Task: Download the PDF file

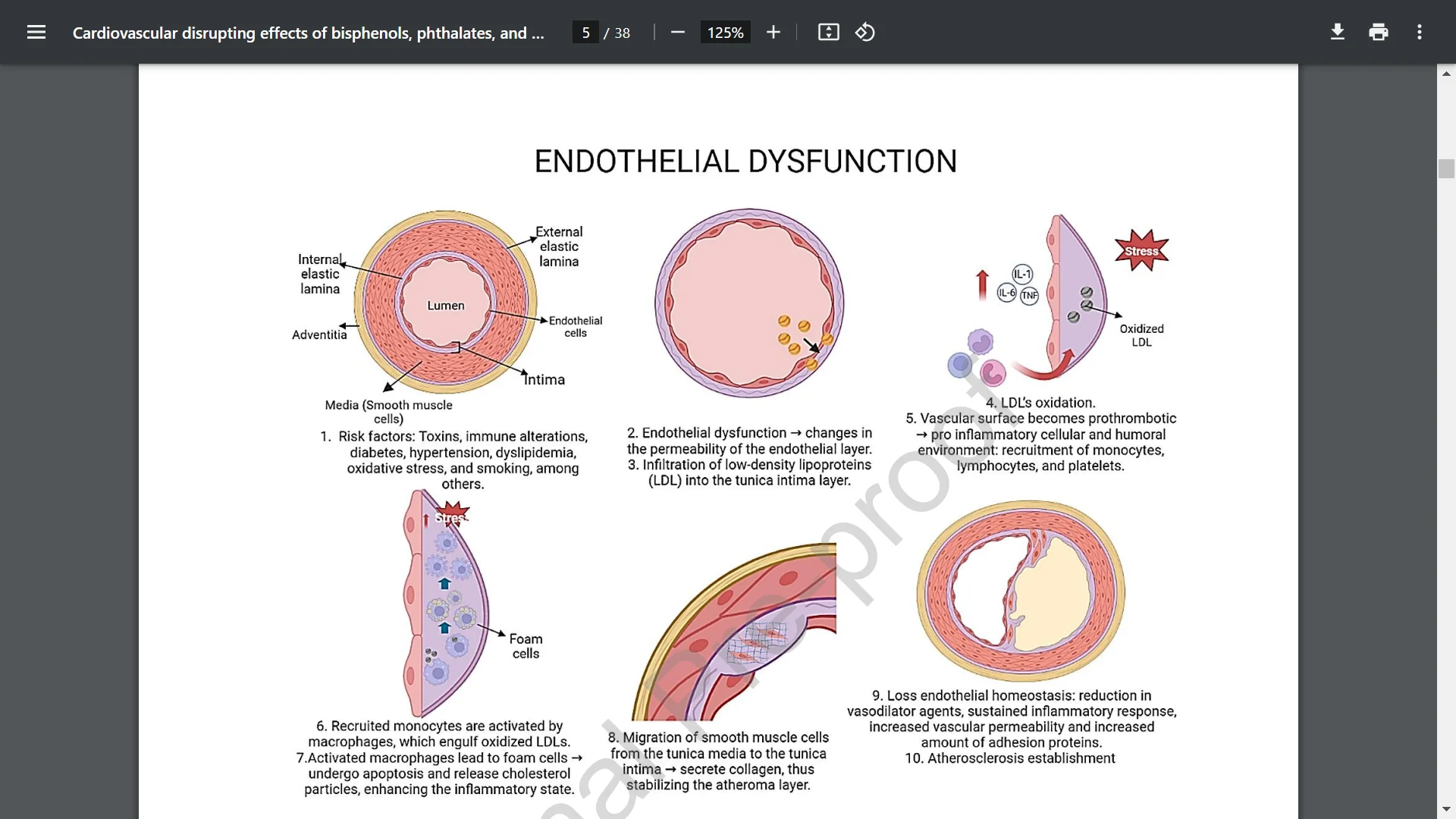Action: pos(1338,32)
